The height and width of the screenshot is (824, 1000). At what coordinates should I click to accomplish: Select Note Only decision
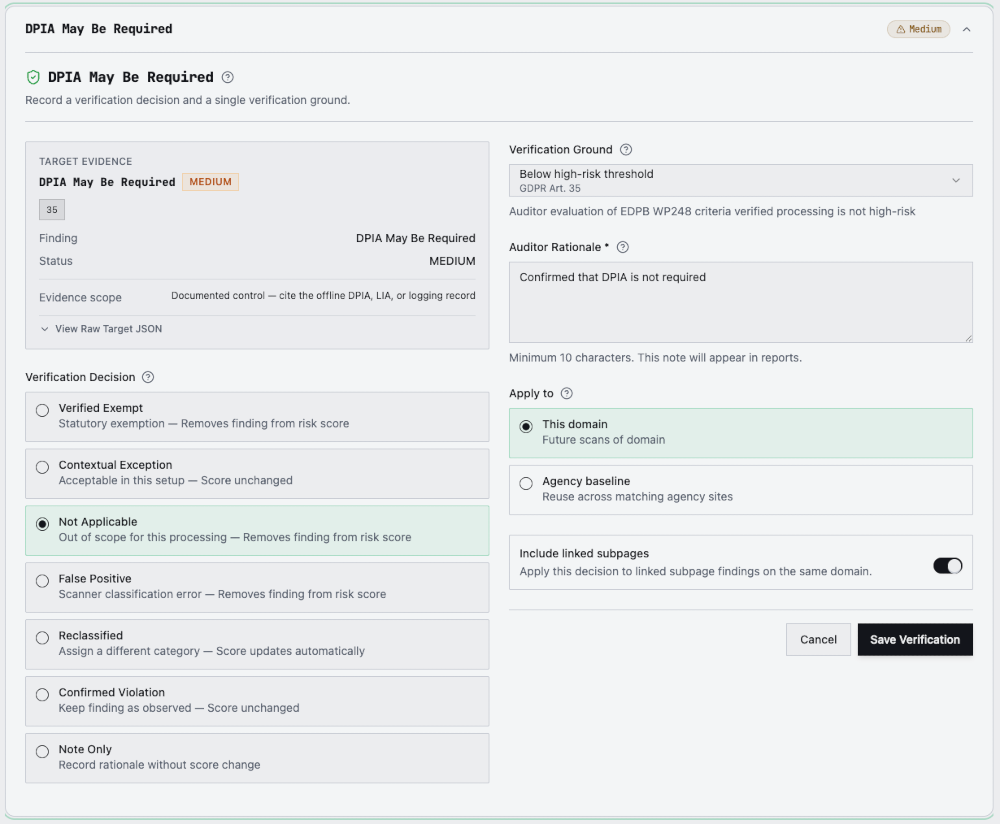[x=257, y=758]
